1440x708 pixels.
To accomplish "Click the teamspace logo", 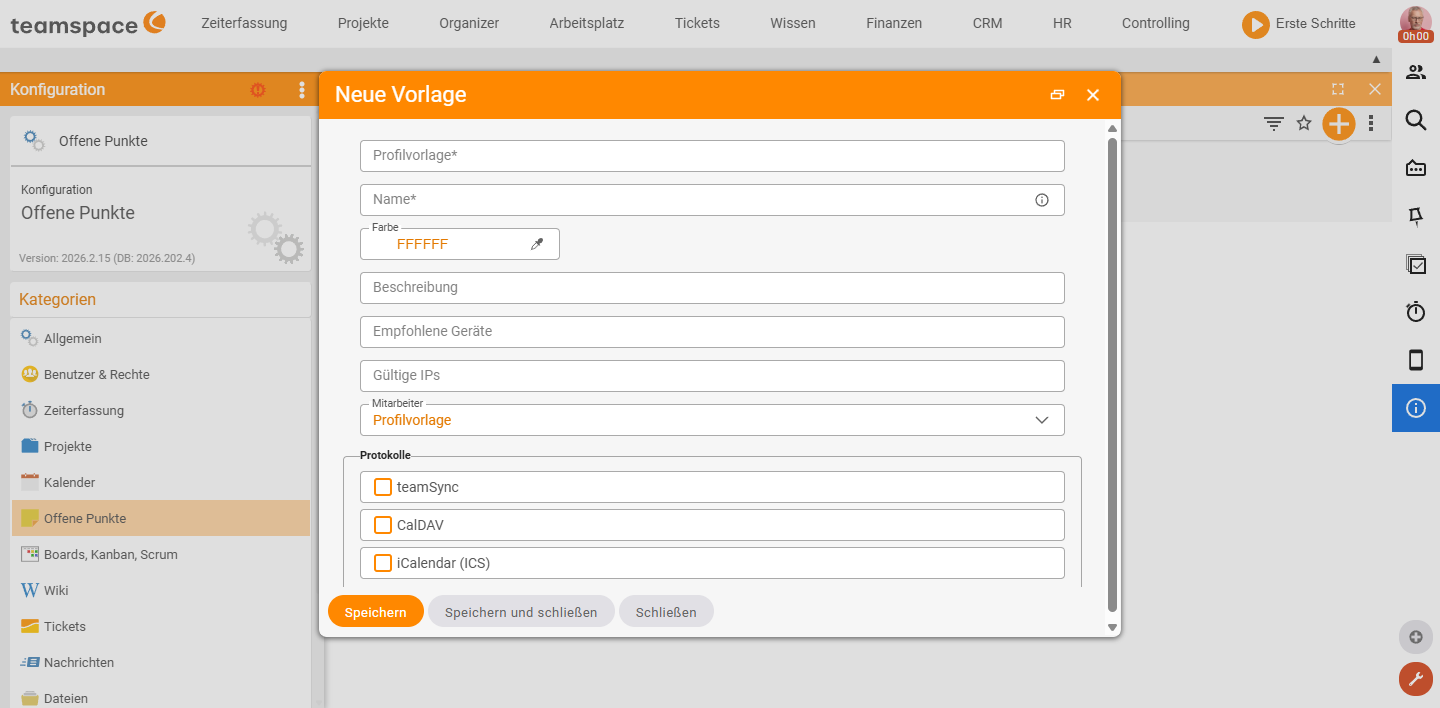I will click(88, 23).
